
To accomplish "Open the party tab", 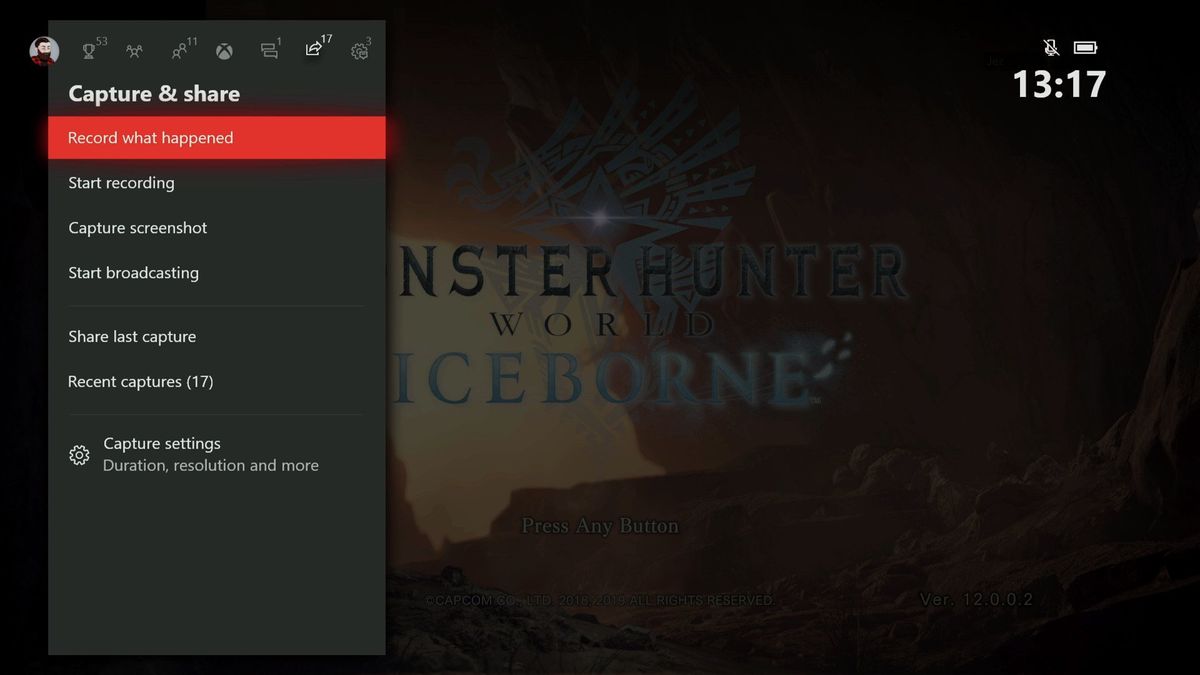I will point(135,50).
